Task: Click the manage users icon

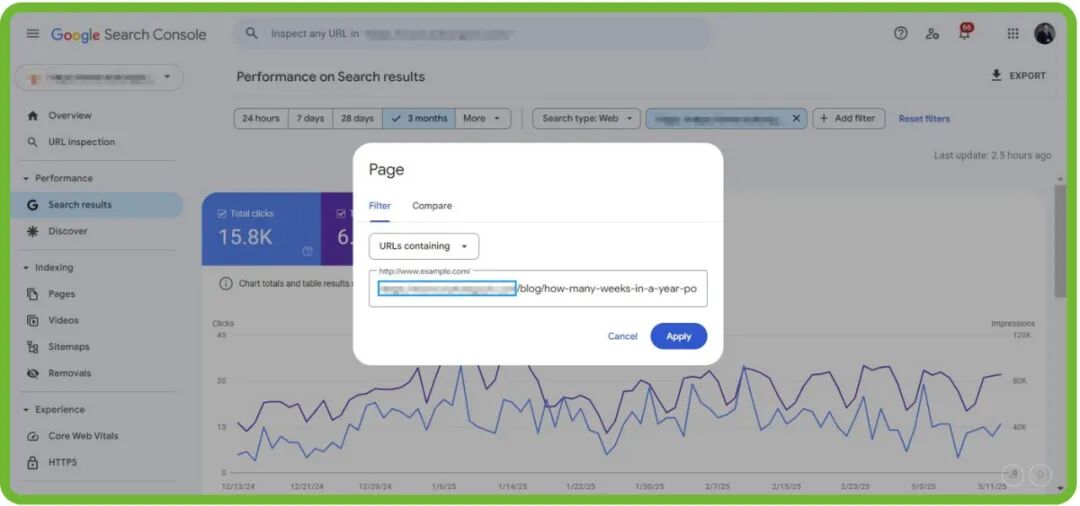Action: tap(932, 34)
